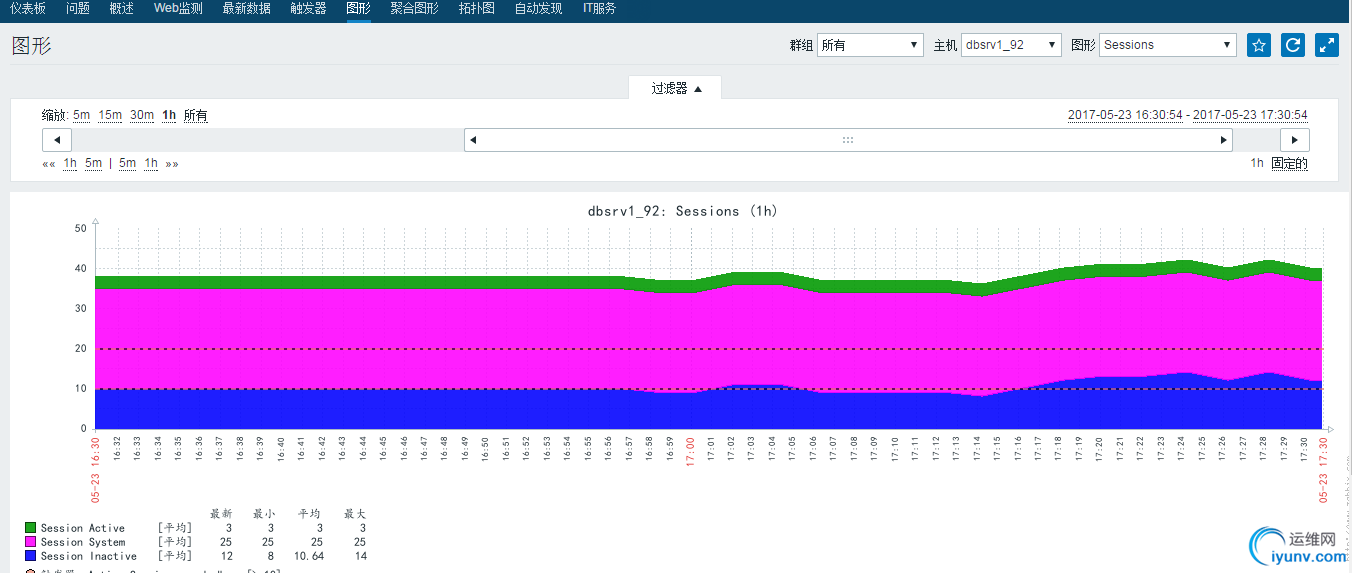Open fullscreen mode icon
The width and height of the screenshot is (1352, 573).
tap(1327, 45)
